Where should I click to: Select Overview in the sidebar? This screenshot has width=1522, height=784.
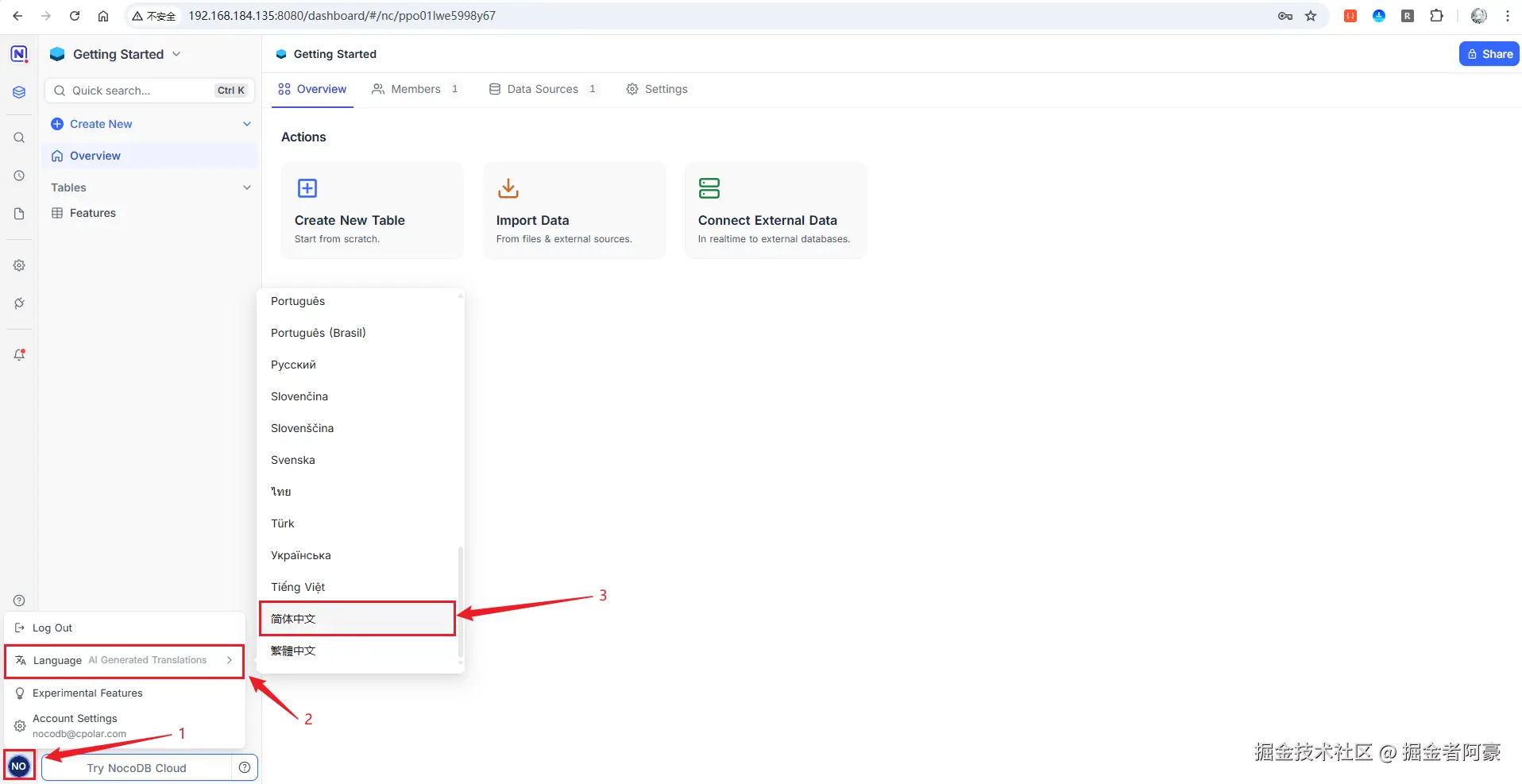[151, 156]
